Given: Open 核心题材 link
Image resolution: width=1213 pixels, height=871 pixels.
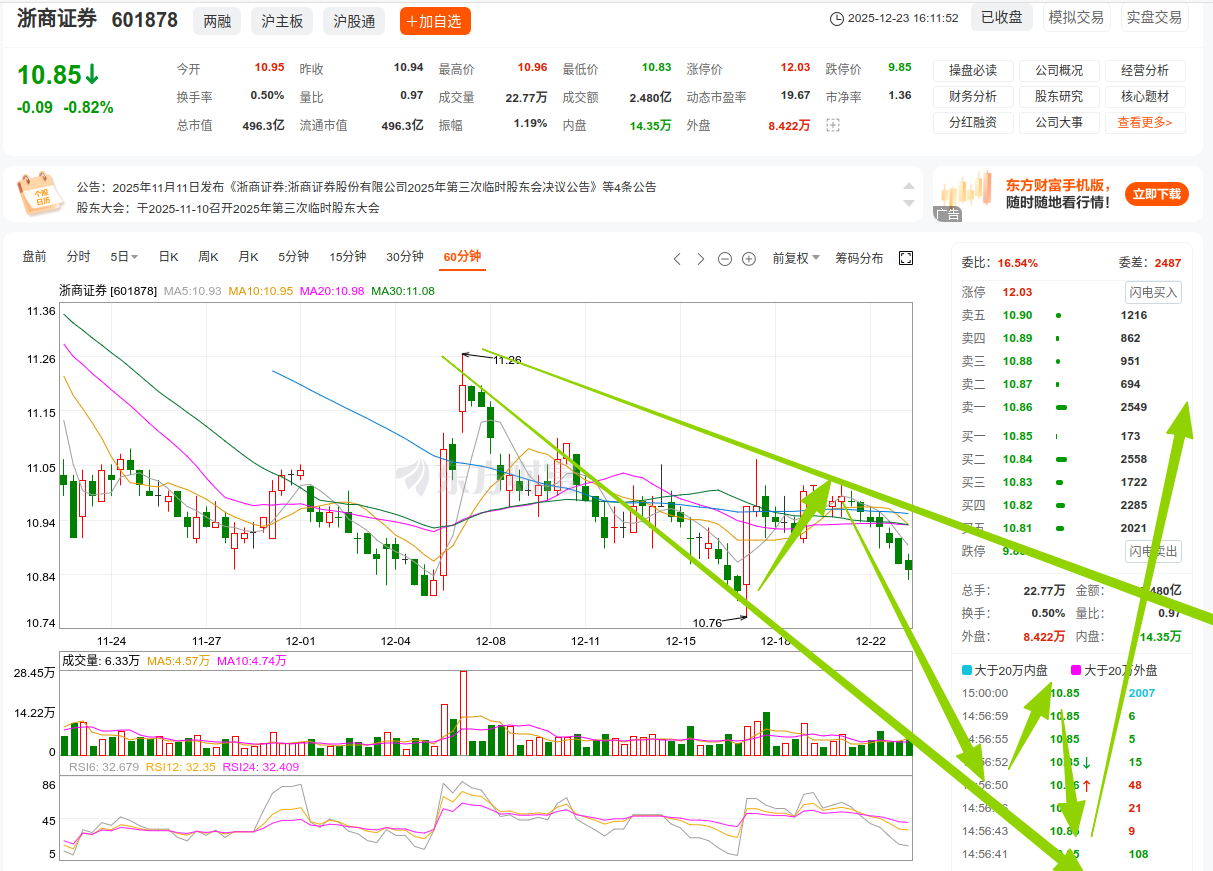Looking at the screenshot, I should 1145,96.
